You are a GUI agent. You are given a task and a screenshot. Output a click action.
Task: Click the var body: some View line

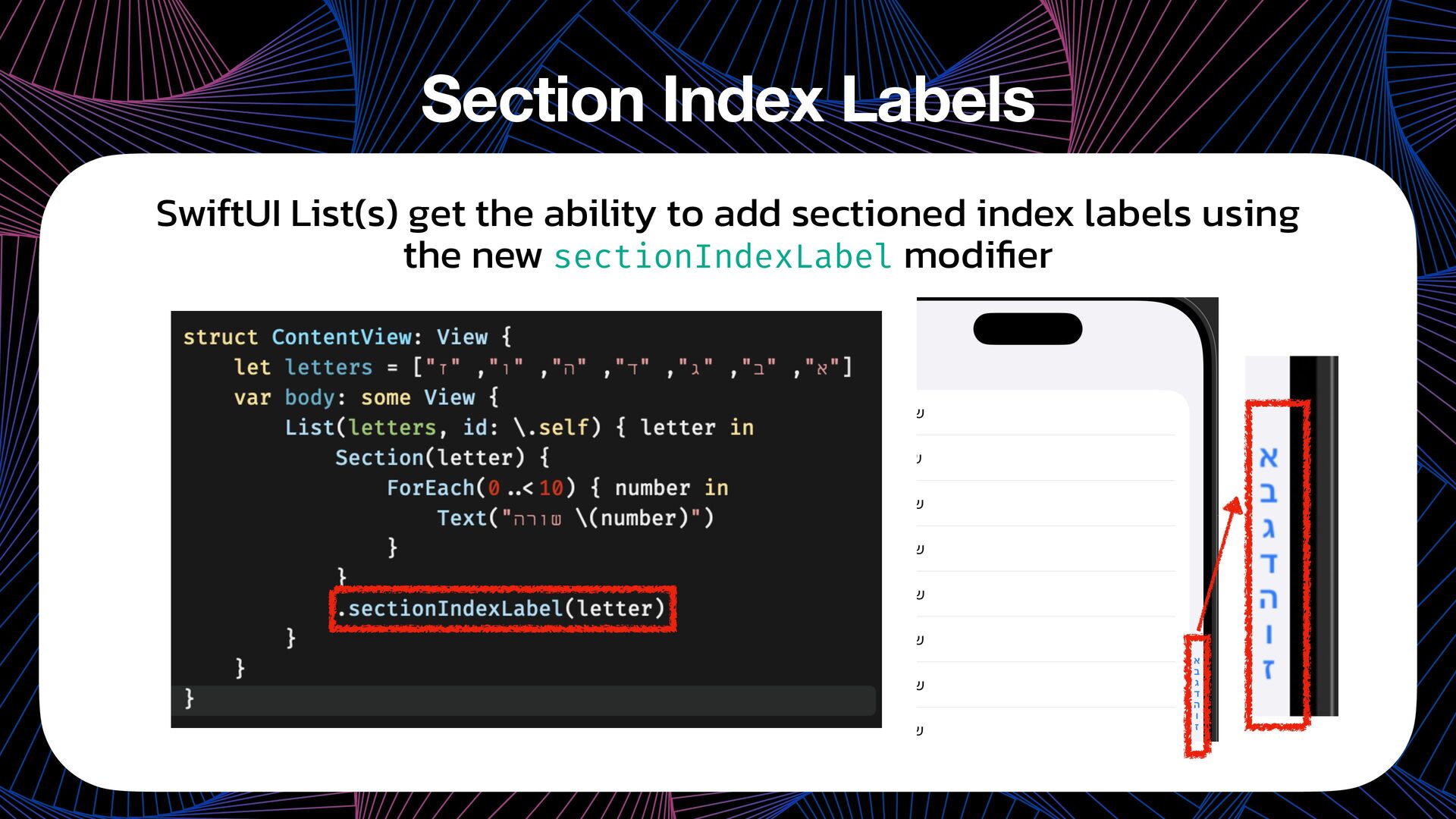(367, 397)
